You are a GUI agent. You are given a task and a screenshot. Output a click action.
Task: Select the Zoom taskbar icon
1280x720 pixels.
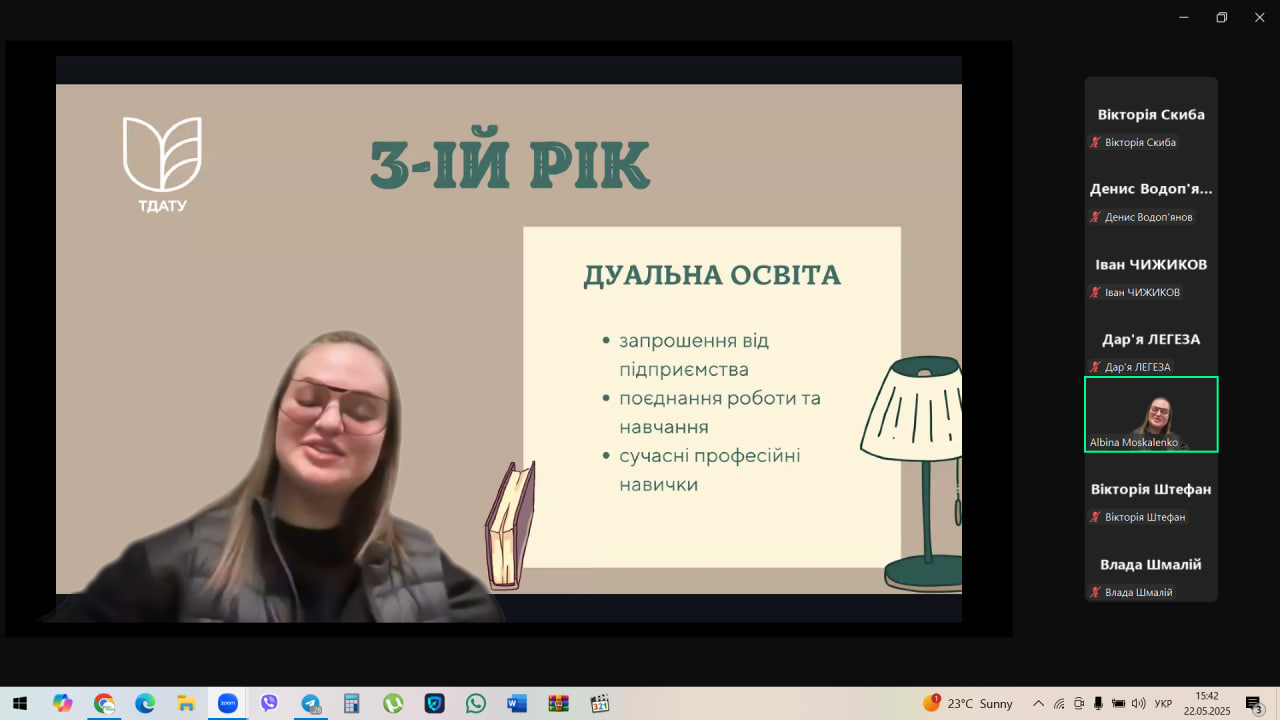point(228,703)
